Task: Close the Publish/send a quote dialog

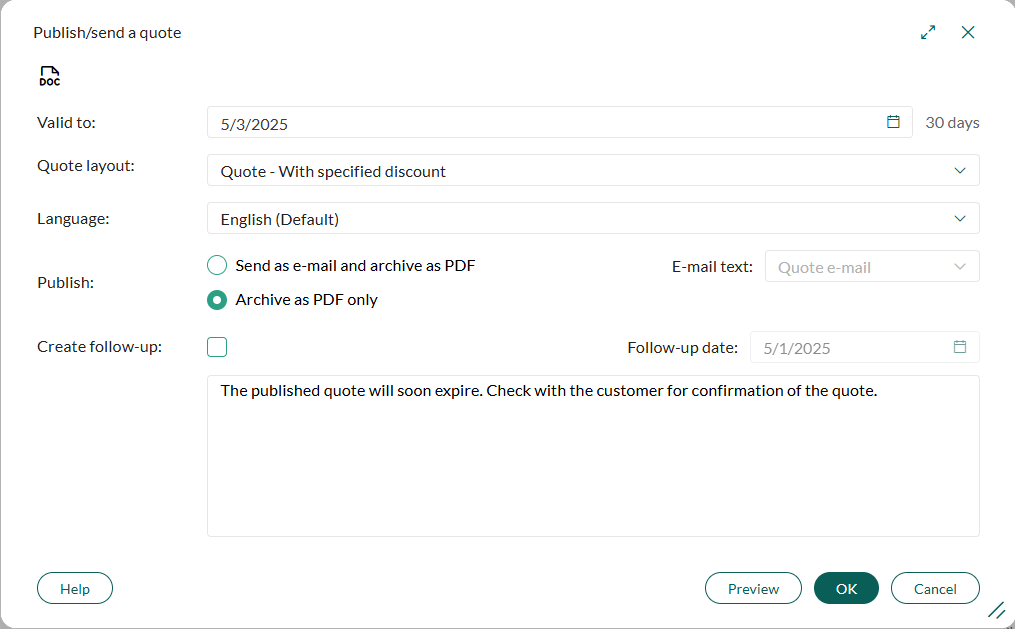Action: [968, 32]
